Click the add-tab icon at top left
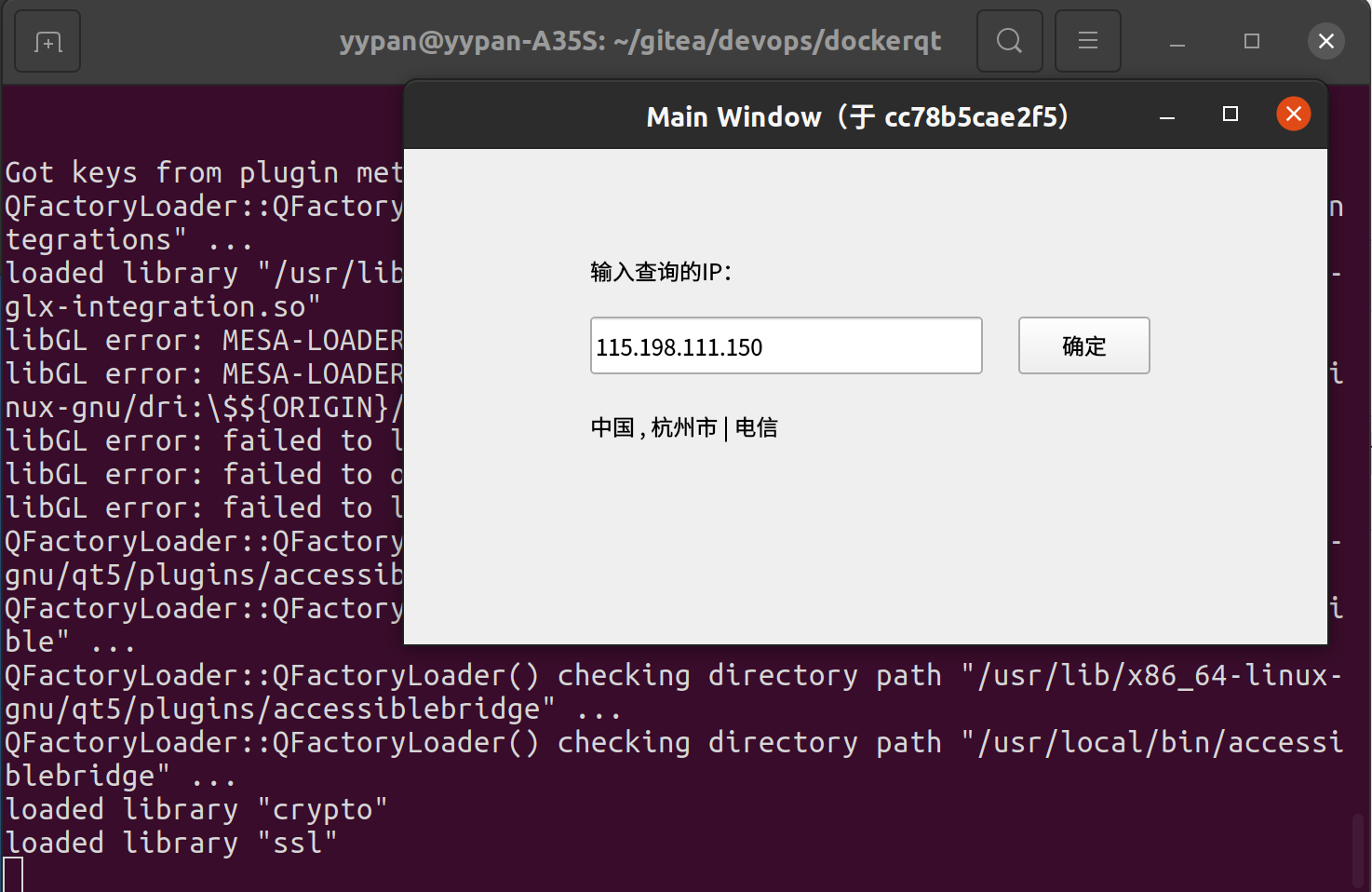 pos(47,40)
